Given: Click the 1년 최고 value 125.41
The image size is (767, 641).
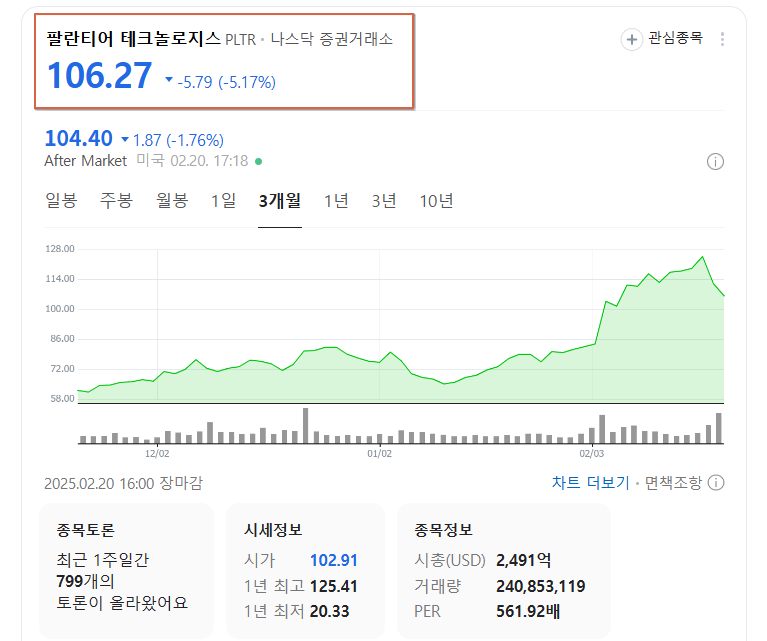Looking at the screenshot, I should pyautogui.click(x=334, y=586).
